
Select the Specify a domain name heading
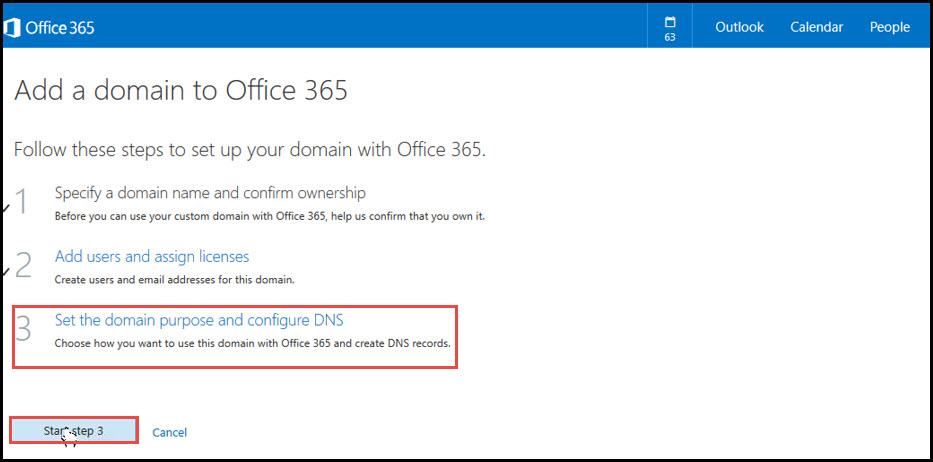tap(210, 193)
